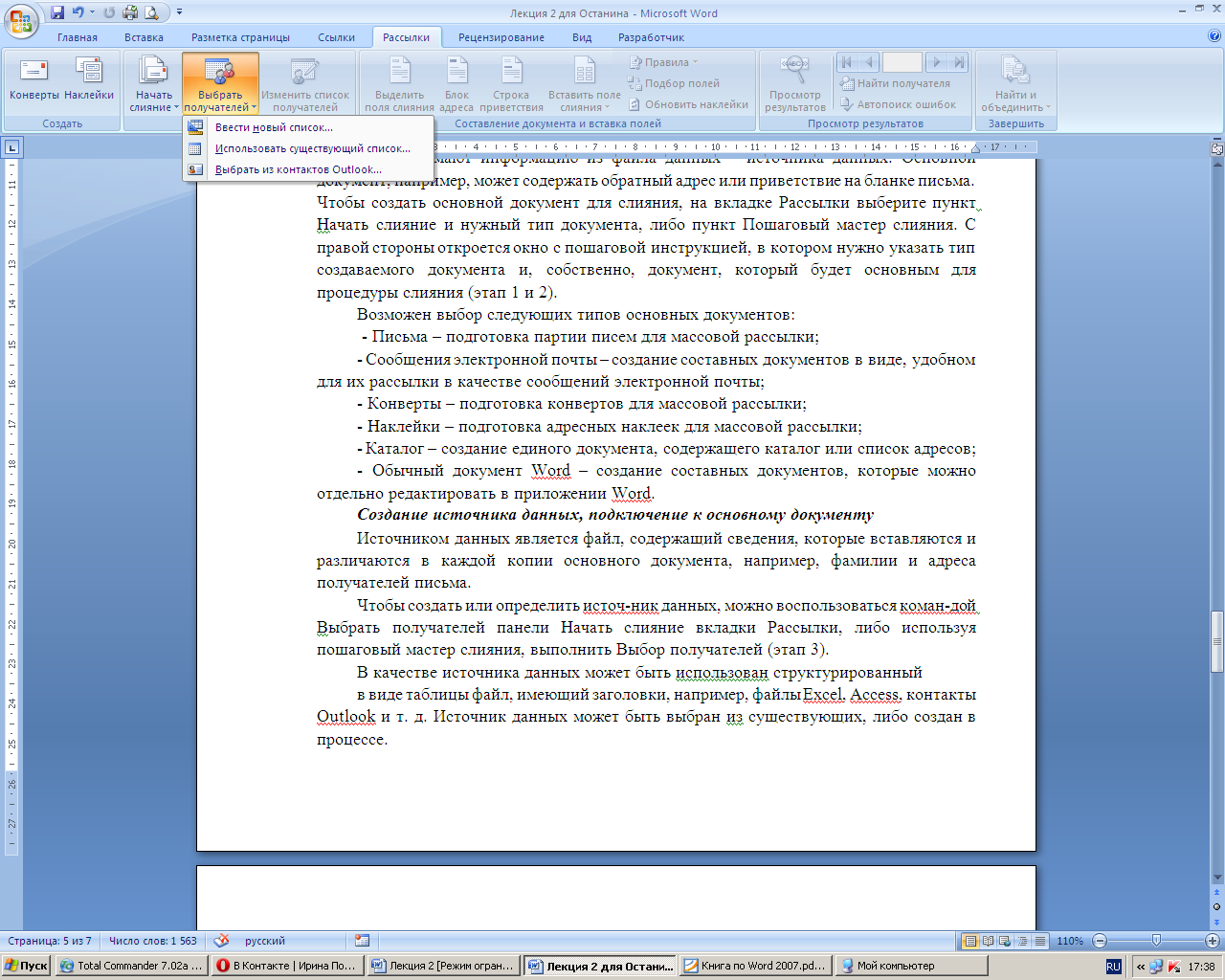Undo the last action
Viewport: 1225px width, 980px height.
tap(78, 12)
